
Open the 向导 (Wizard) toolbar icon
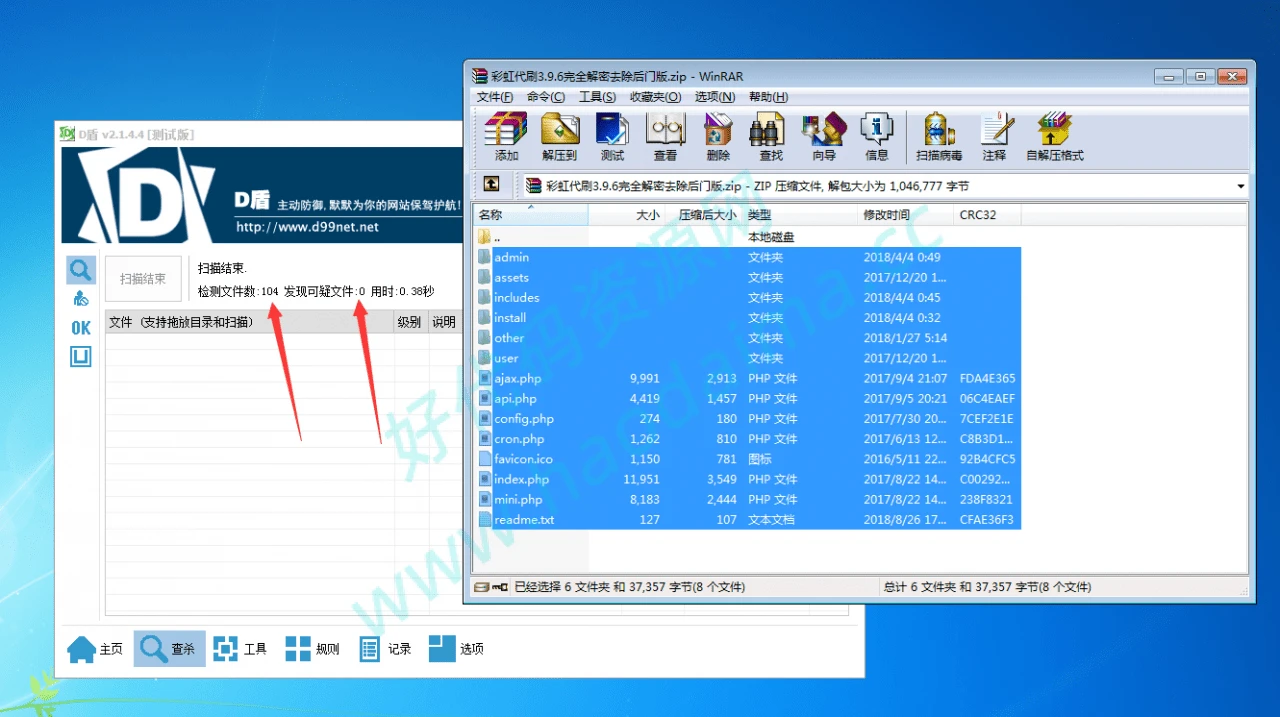coord(824,135)
